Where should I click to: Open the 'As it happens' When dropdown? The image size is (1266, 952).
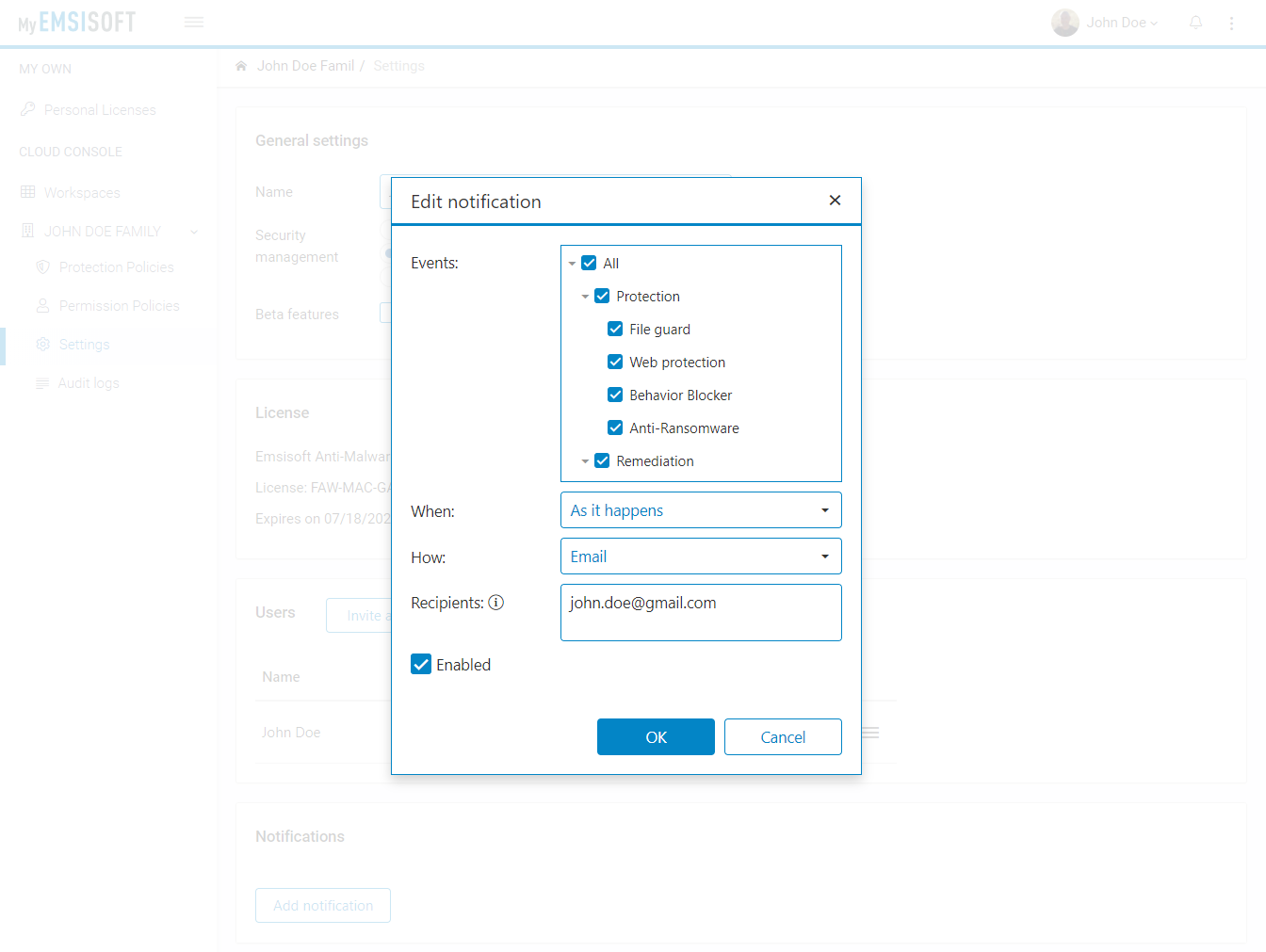pos(701,509)
